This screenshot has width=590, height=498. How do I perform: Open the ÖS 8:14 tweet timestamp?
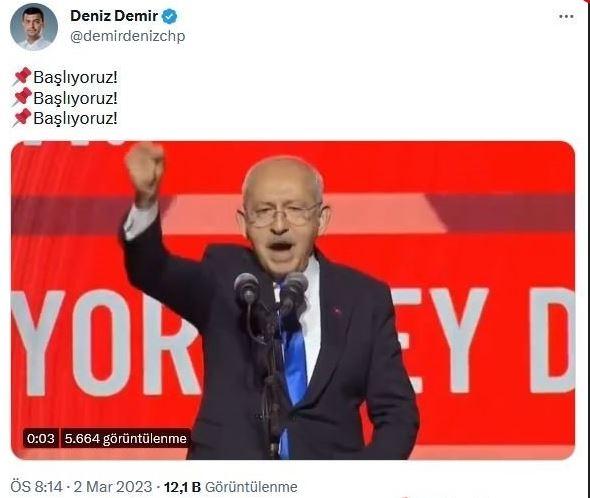pos(36,487)
